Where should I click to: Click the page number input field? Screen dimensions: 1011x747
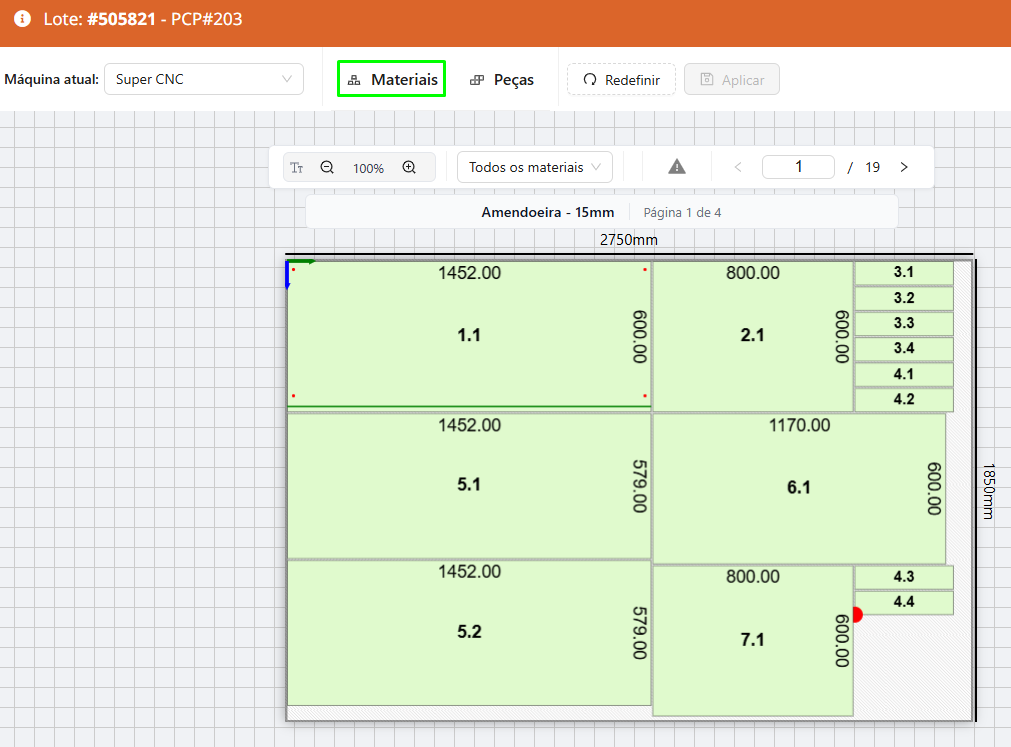(x=798, y=167)
